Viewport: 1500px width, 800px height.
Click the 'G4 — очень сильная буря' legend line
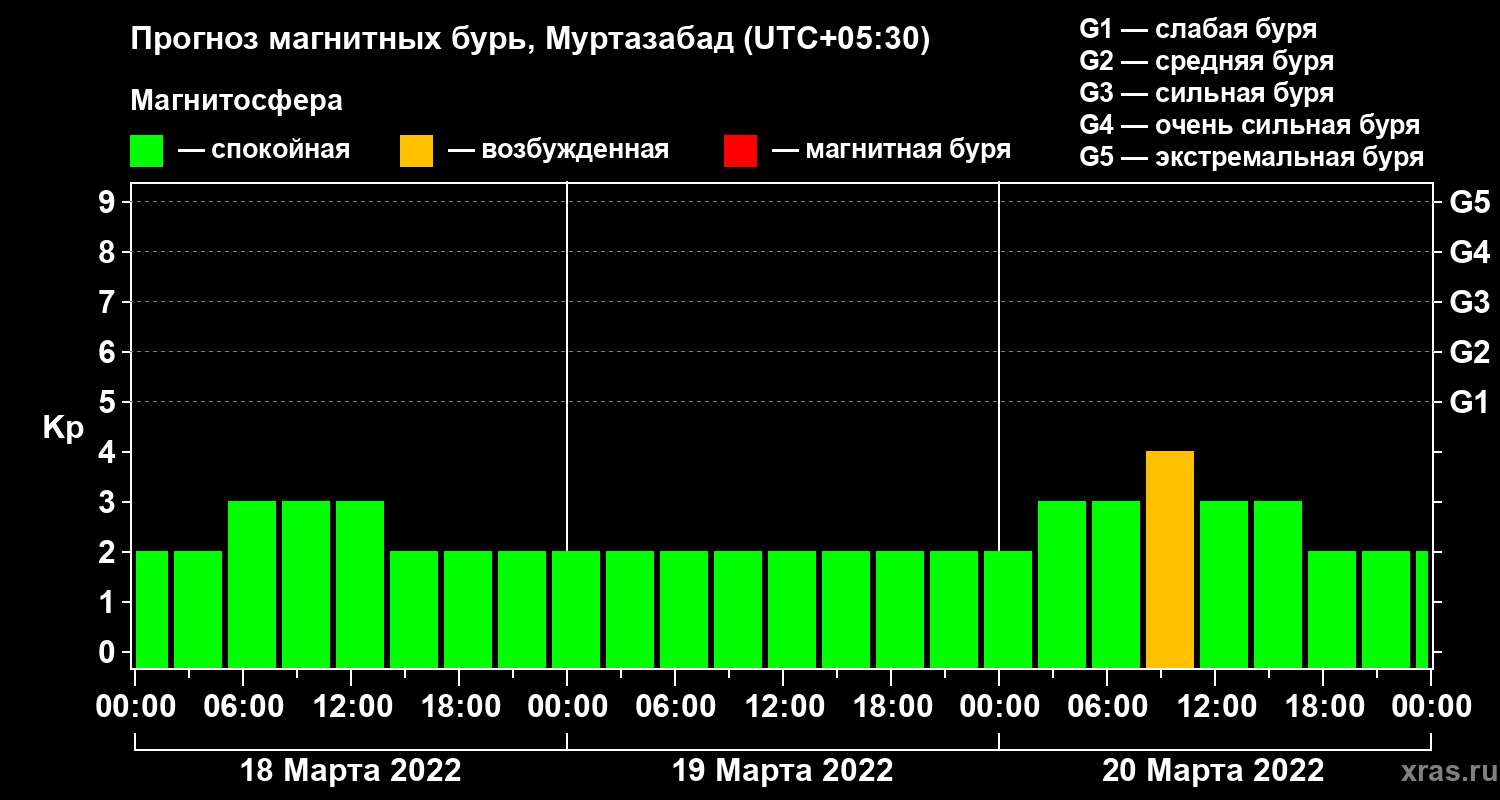click(x=1250, y=125)
